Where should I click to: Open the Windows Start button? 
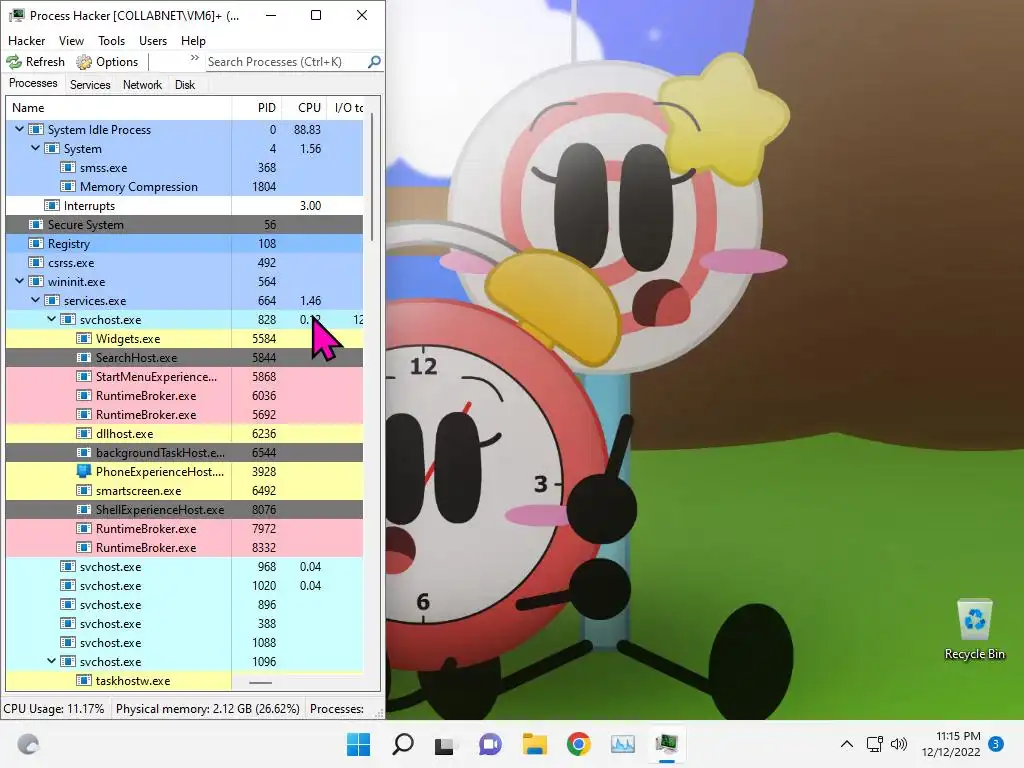pyautogui.click(x=358, y=744)
